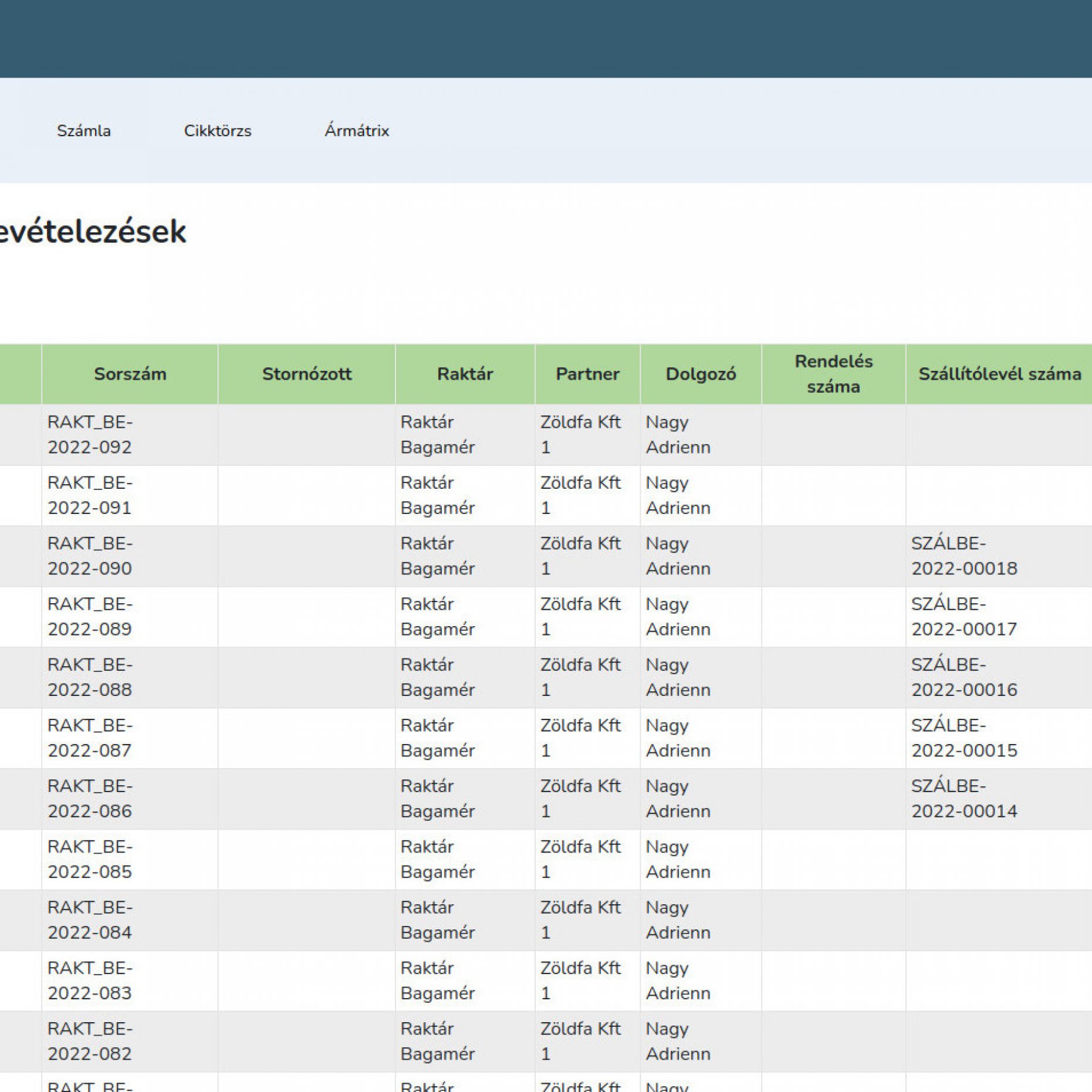The width and height of the screenshot is (1092, 1092).
Task: Go to the Ármátrix menu item
Action: 356,130
